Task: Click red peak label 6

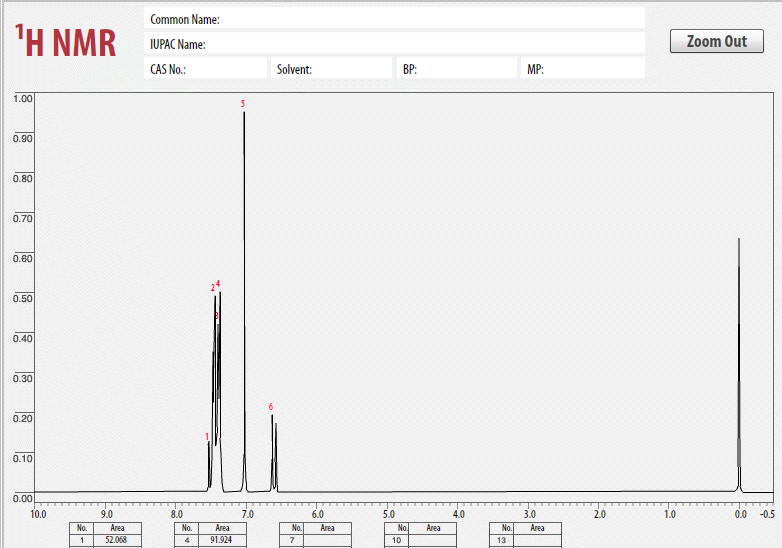Action: [x=271, y=406]
